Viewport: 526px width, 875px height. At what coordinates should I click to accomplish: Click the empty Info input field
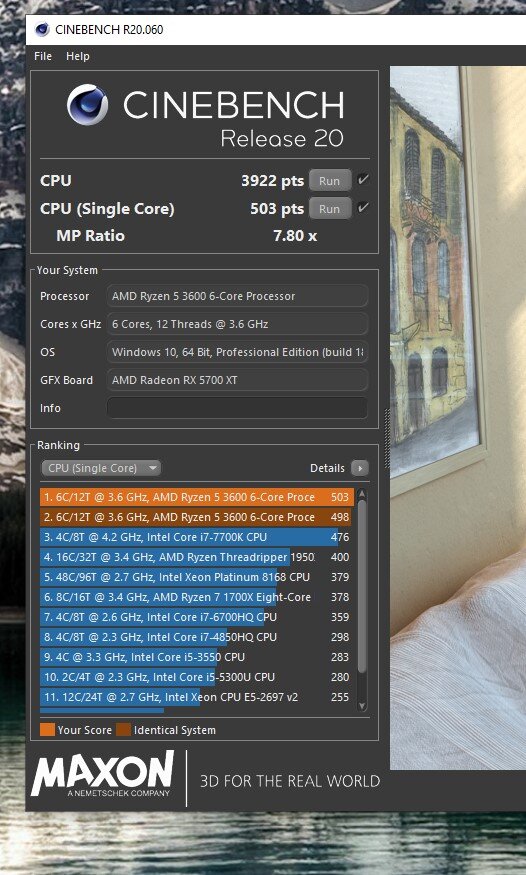(x=237, y=408)
